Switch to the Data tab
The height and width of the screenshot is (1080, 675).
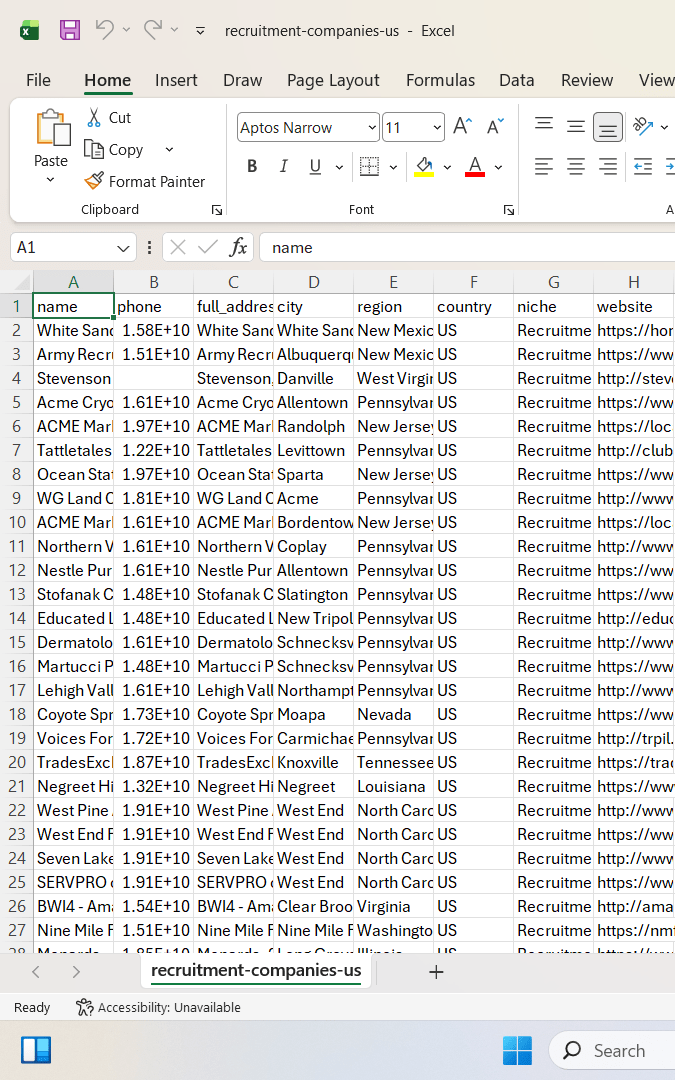click(517, 81)
